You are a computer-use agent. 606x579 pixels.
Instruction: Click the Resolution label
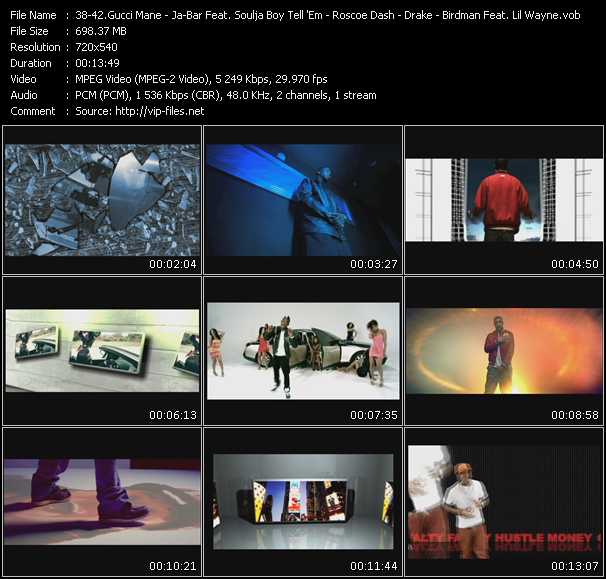35,47
